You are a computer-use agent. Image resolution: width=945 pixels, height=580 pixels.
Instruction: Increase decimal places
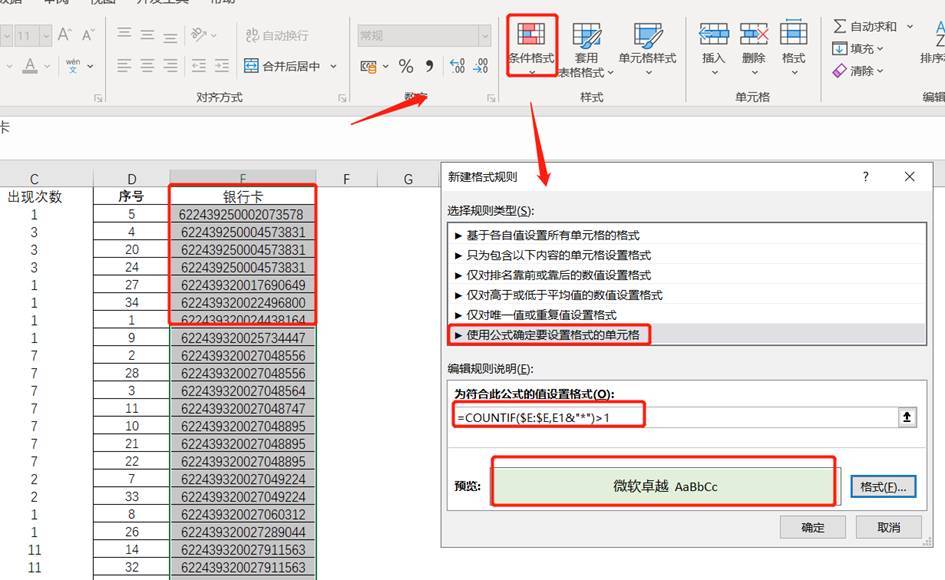[457, 65]
